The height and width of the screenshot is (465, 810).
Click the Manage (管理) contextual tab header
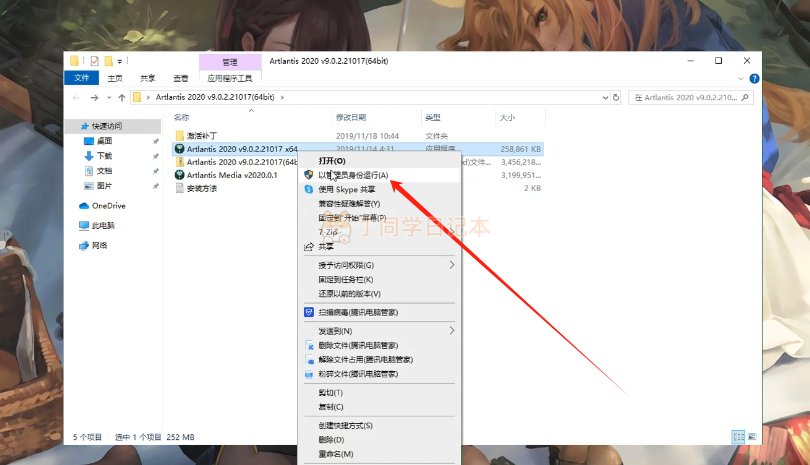pos(230,62)
